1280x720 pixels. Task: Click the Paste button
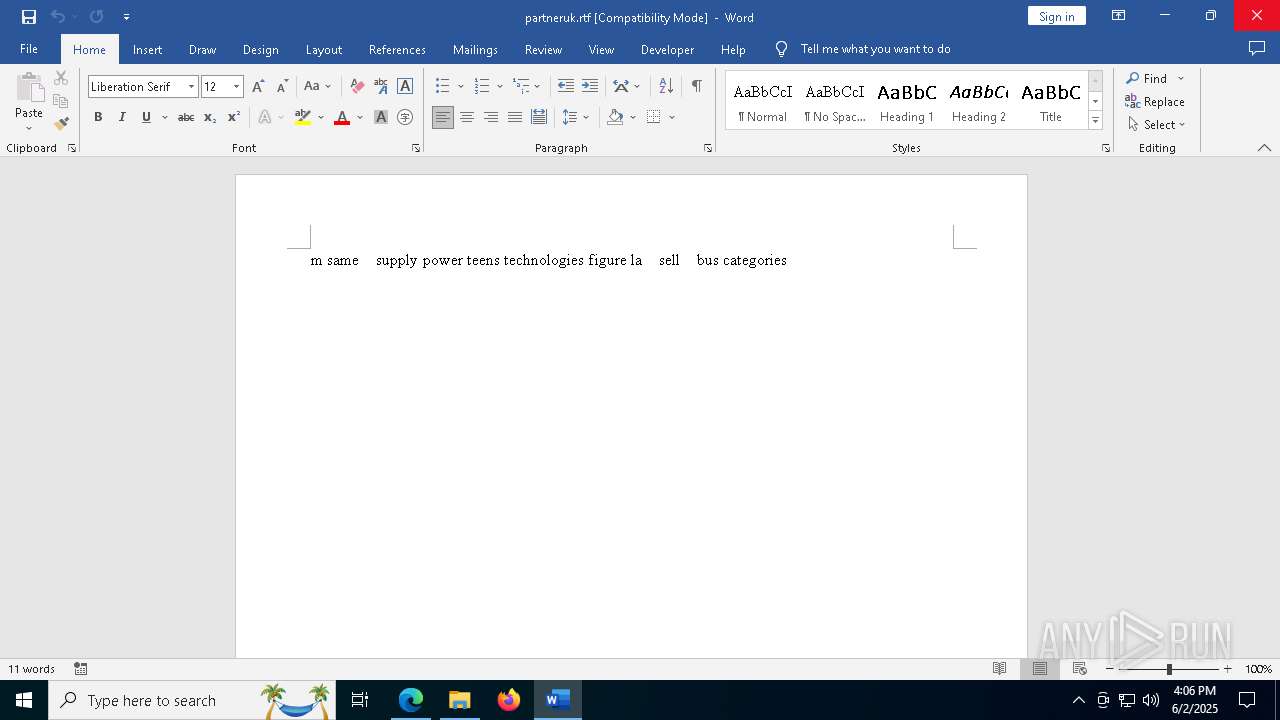tap(29, 101)
